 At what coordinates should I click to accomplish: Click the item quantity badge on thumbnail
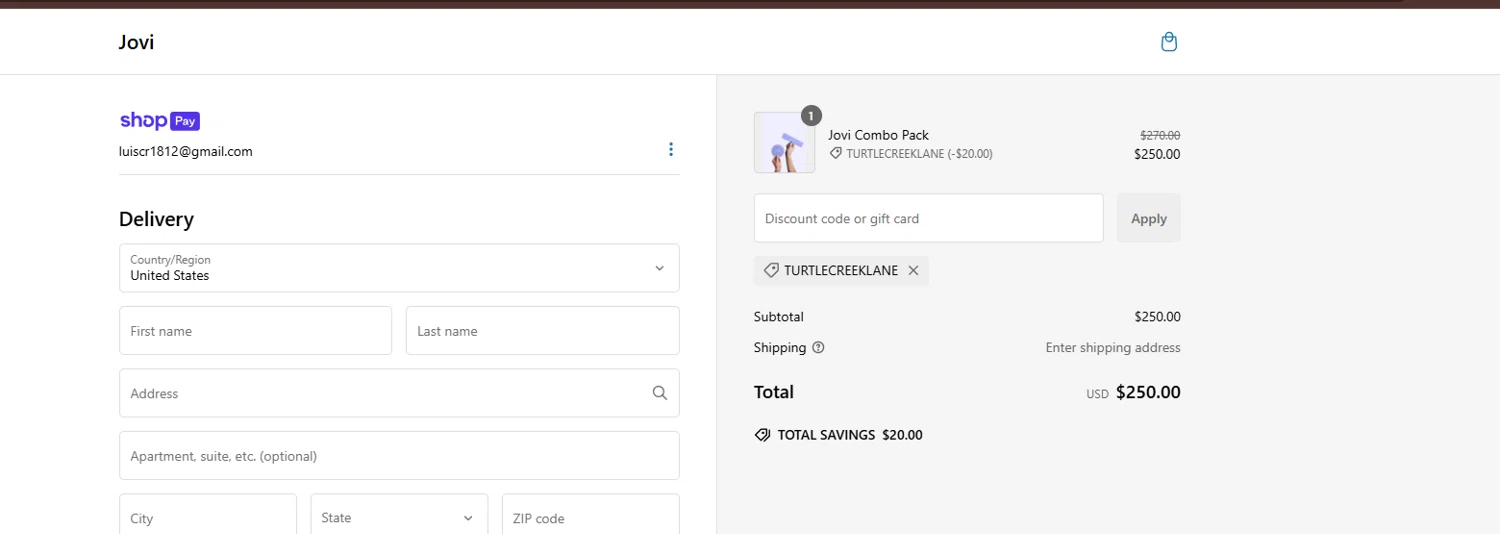point(811,116)
